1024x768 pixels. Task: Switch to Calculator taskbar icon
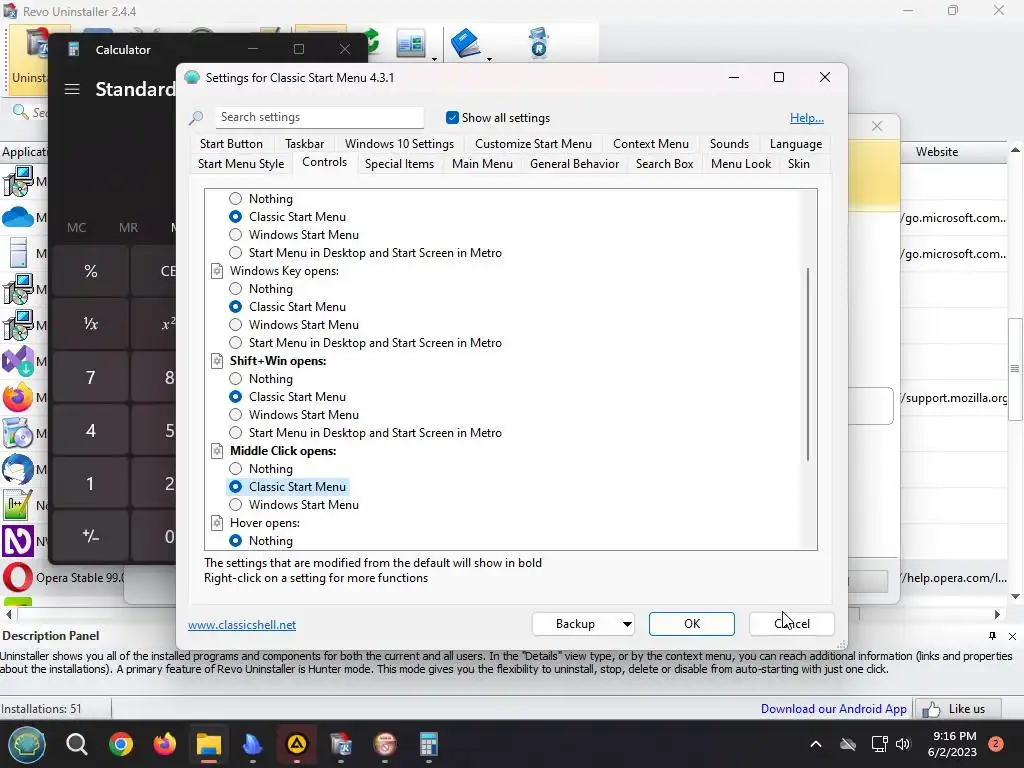(x=428, y=744)
